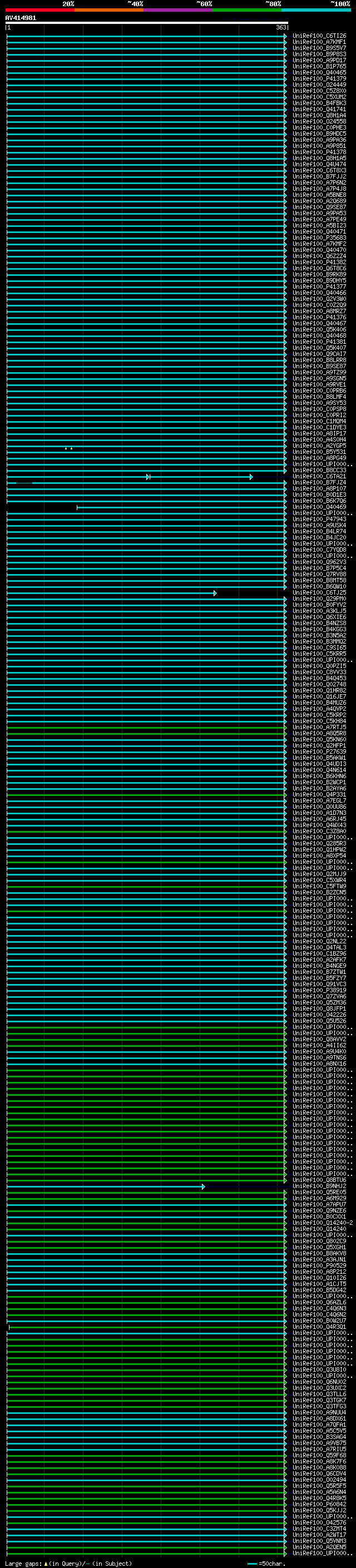Select hit UniRef100_A4S0H4

tap(319, 439)
